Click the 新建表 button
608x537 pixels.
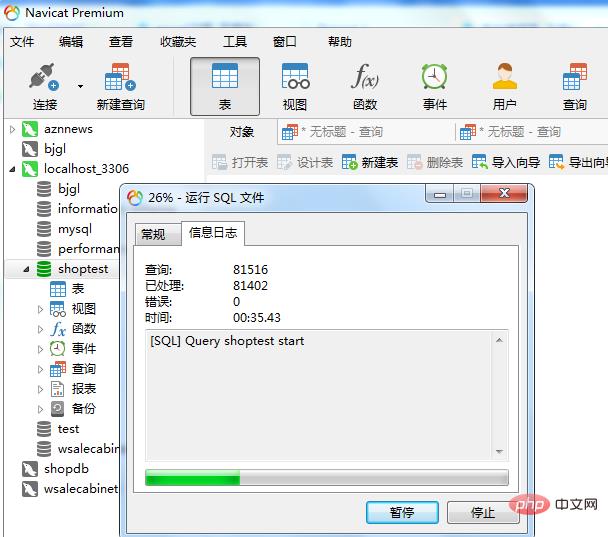370,162
